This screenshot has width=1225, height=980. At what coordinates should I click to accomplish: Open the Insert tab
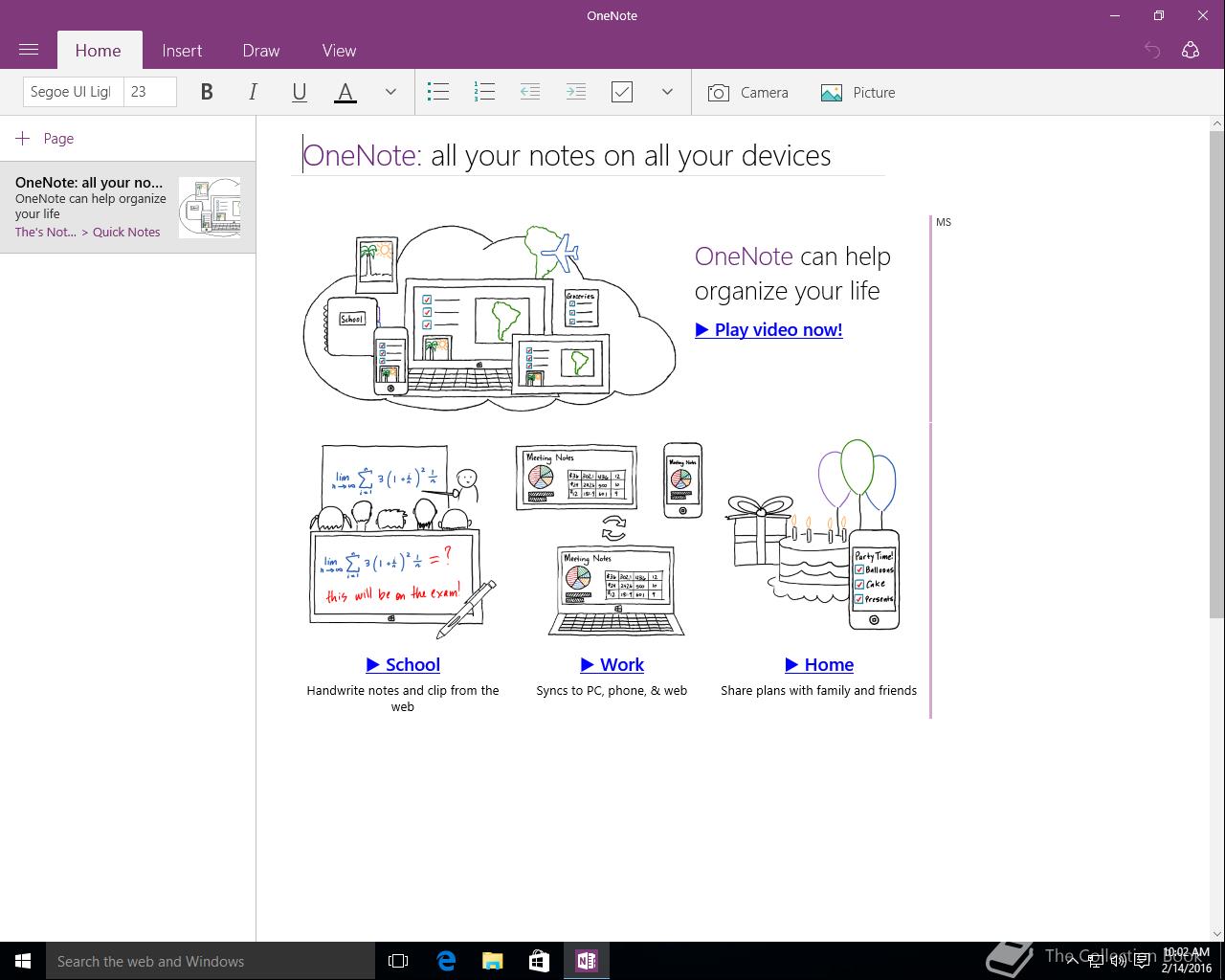tap(182, 51)
